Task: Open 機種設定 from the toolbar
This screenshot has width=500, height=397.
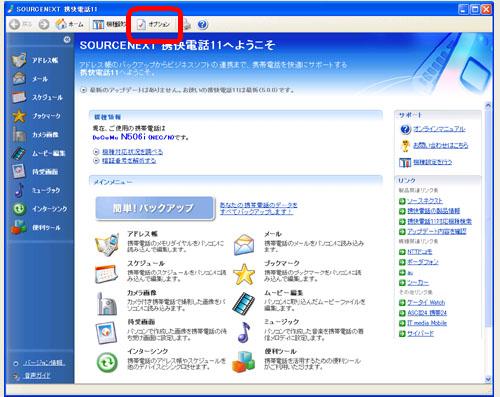Action: pyautogui.click(x=109, y=24)
